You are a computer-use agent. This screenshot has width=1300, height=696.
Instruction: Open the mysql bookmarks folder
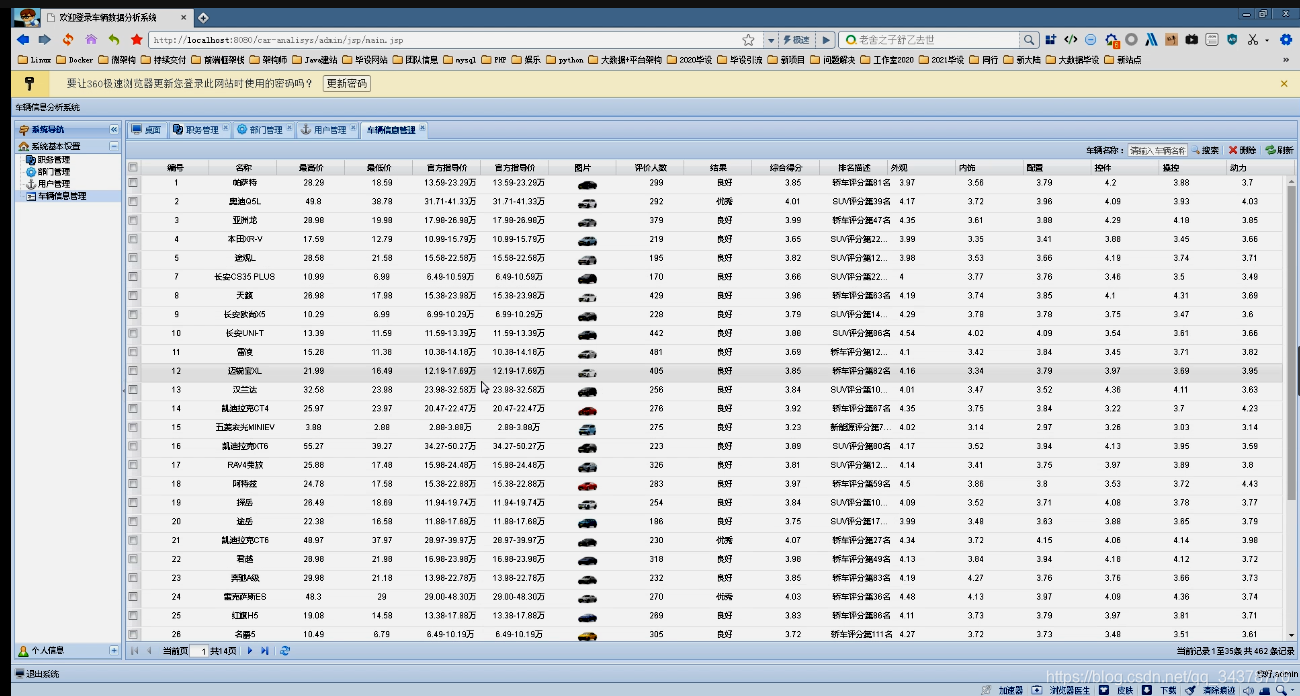point(460,60)
